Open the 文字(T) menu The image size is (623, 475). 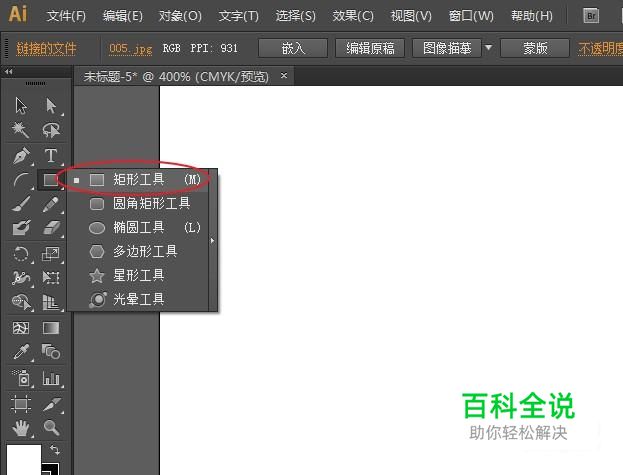[238, 16]
